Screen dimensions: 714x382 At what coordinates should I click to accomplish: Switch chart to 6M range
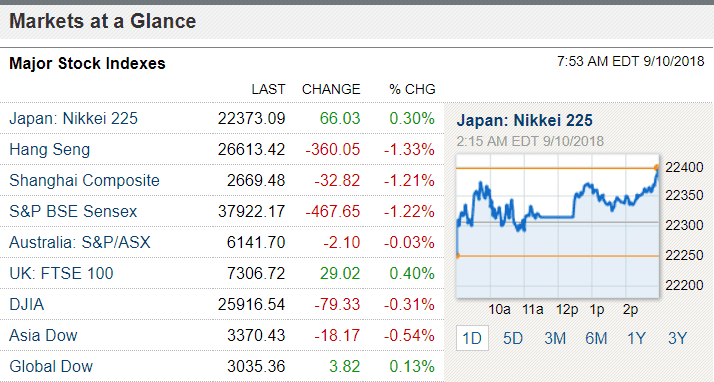pyautogui.click(x=596, y=338)
